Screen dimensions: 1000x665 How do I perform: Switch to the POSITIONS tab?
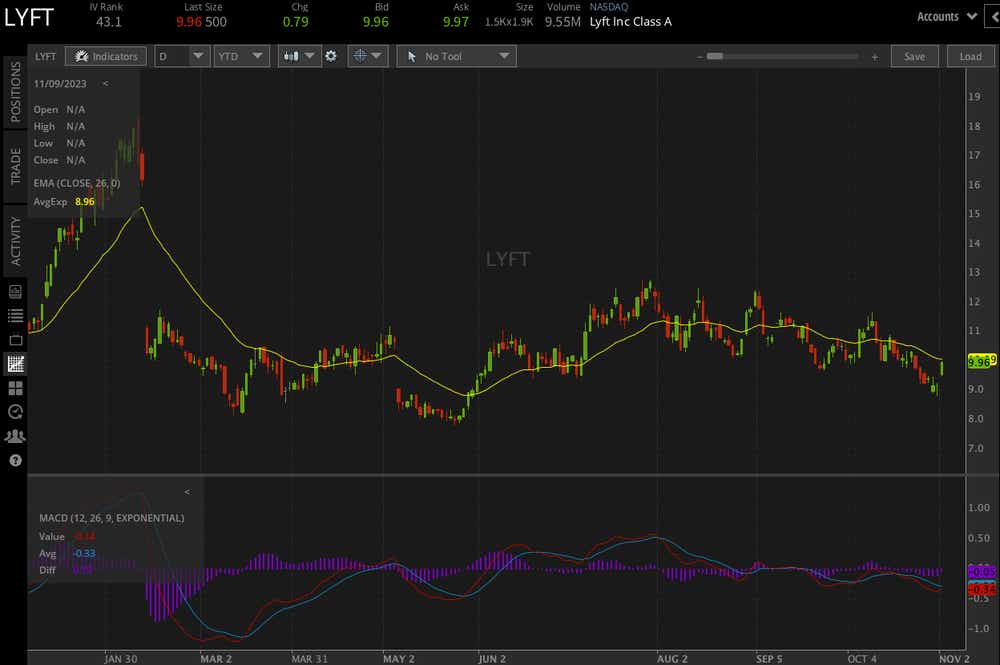pos(15,92)
